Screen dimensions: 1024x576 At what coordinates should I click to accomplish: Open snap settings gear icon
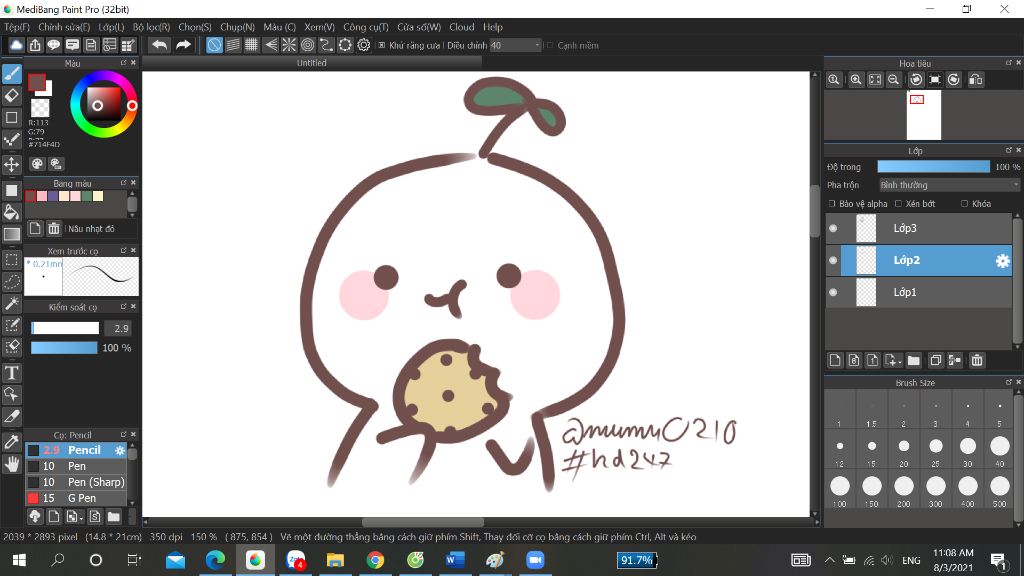(364, 45)
